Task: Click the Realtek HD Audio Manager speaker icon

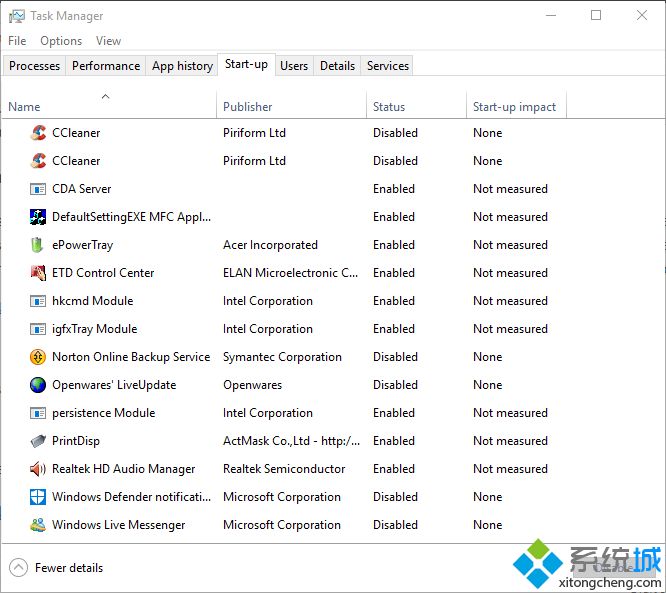Action: point(38,469)
